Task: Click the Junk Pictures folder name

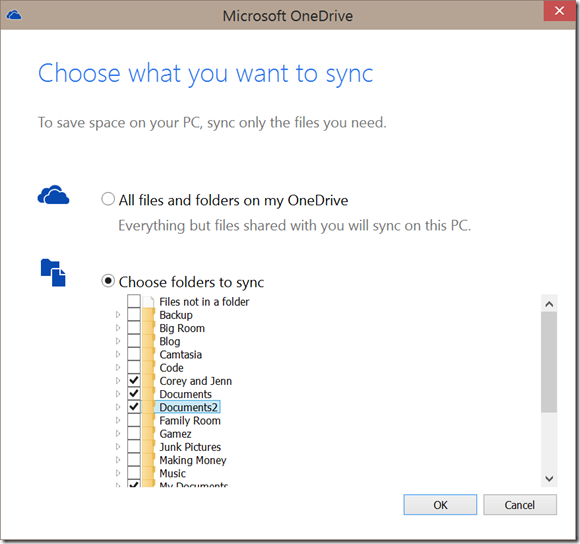Action: point(190,447)
